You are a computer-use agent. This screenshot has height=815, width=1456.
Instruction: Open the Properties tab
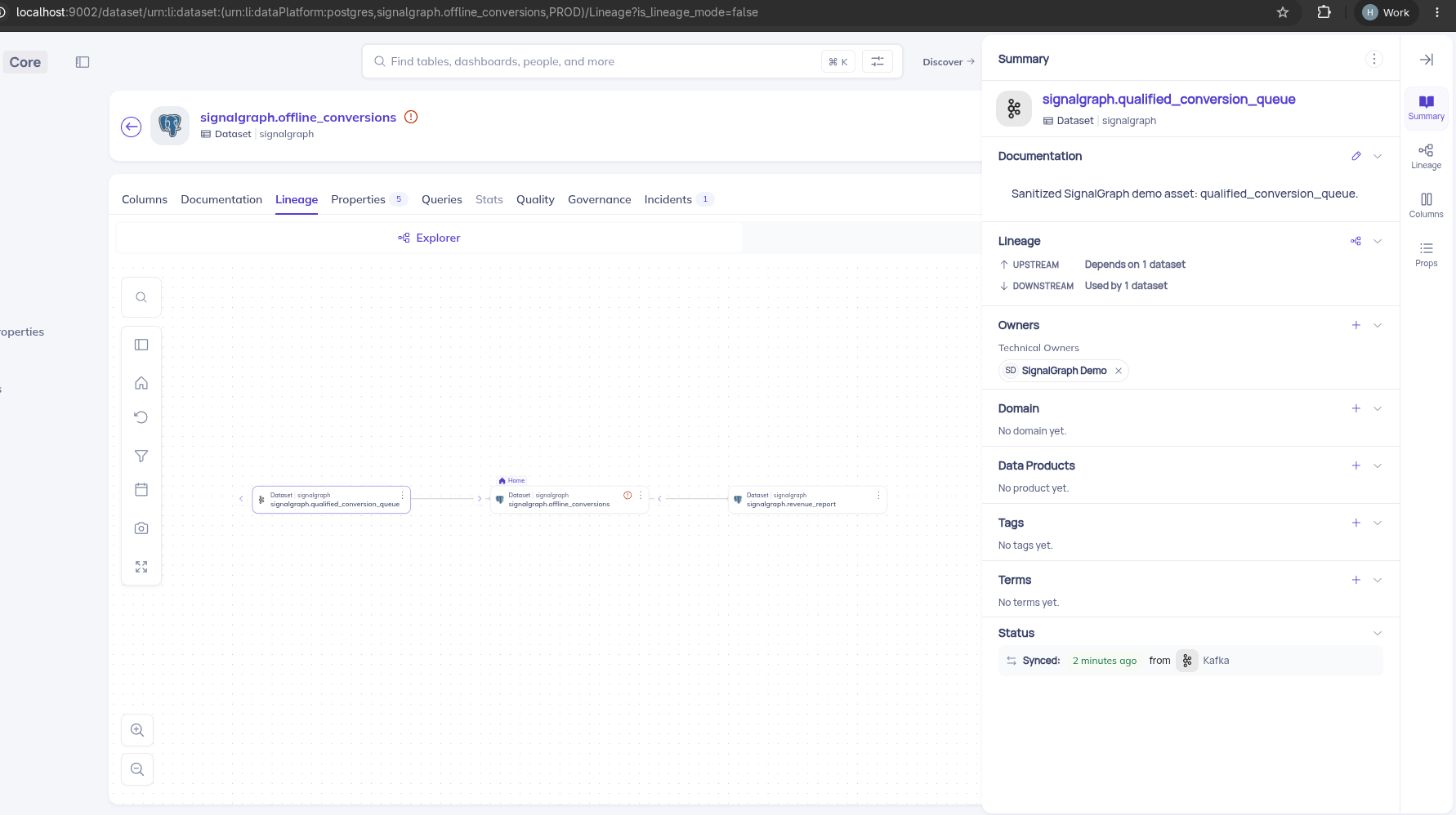(368, 199)
